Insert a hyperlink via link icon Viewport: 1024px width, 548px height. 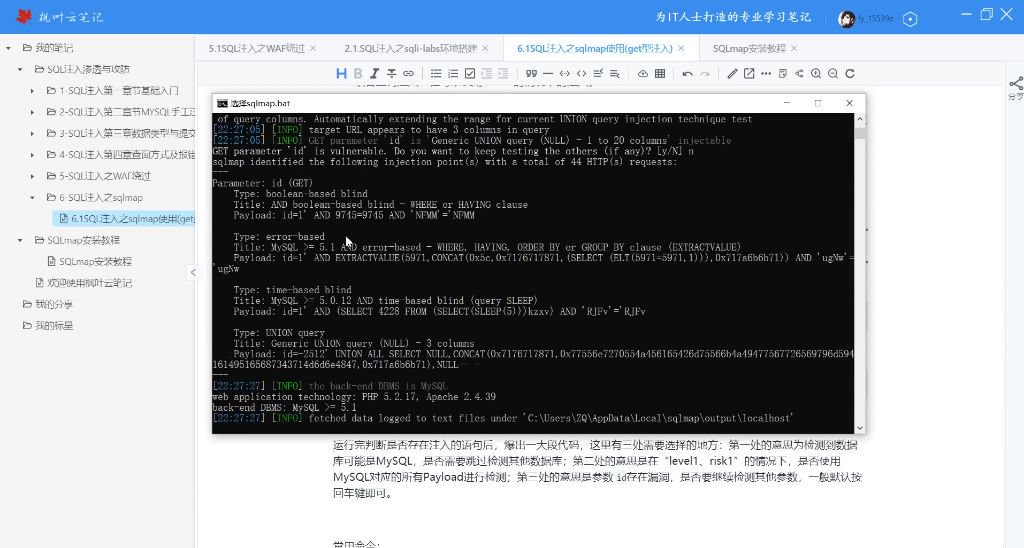pyautogui.click(x=408, y=74)
